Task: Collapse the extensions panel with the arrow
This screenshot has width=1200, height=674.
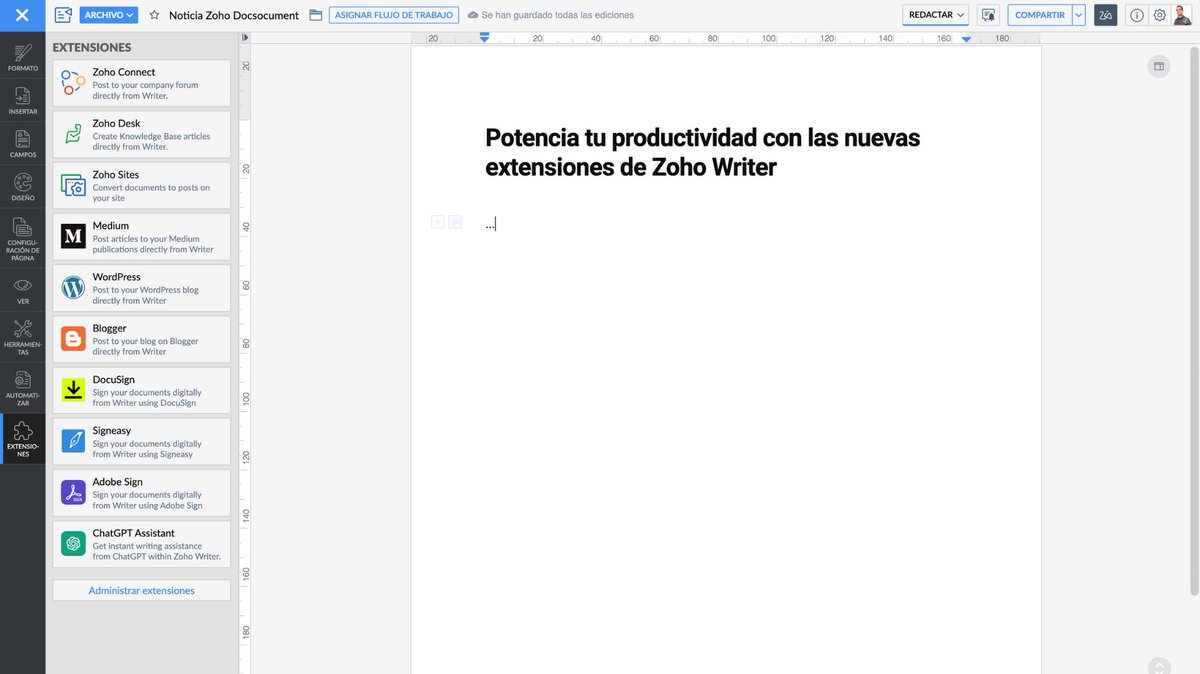Action: tap(245, 38)
